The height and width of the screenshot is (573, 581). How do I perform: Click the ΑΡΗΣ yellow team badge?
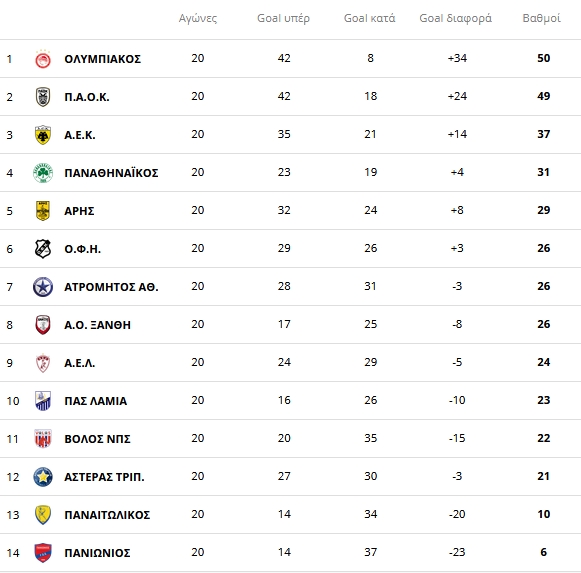[43, 211]
